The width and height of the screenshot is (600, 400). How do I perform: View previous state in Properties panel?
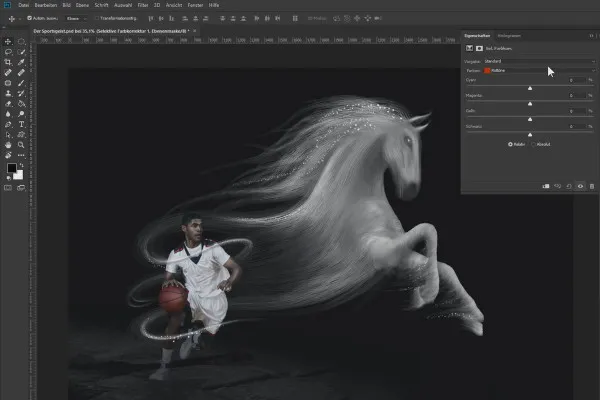pos(558,186)
